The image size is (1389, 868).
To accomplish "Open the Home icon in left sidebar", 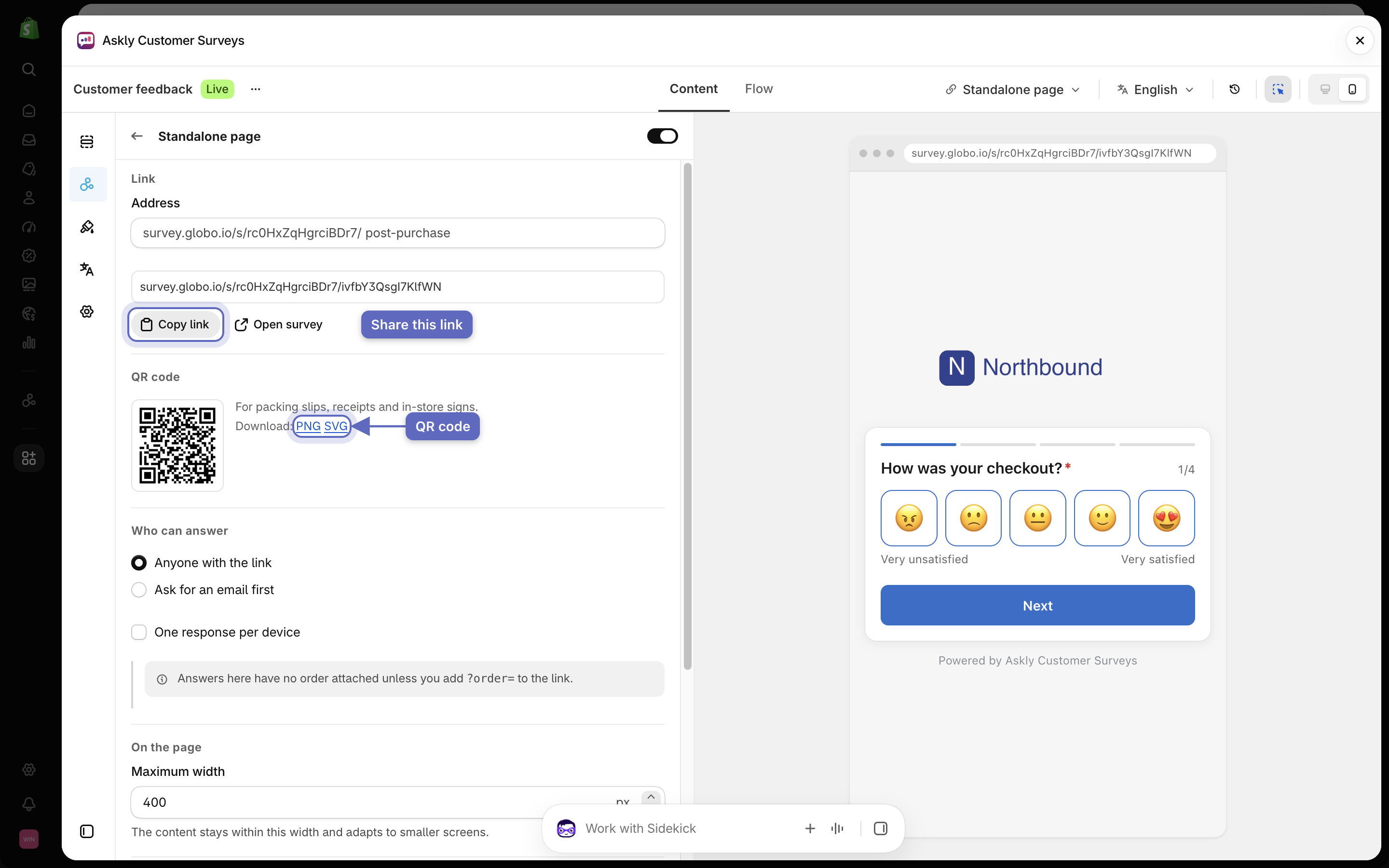I will 29,111.
